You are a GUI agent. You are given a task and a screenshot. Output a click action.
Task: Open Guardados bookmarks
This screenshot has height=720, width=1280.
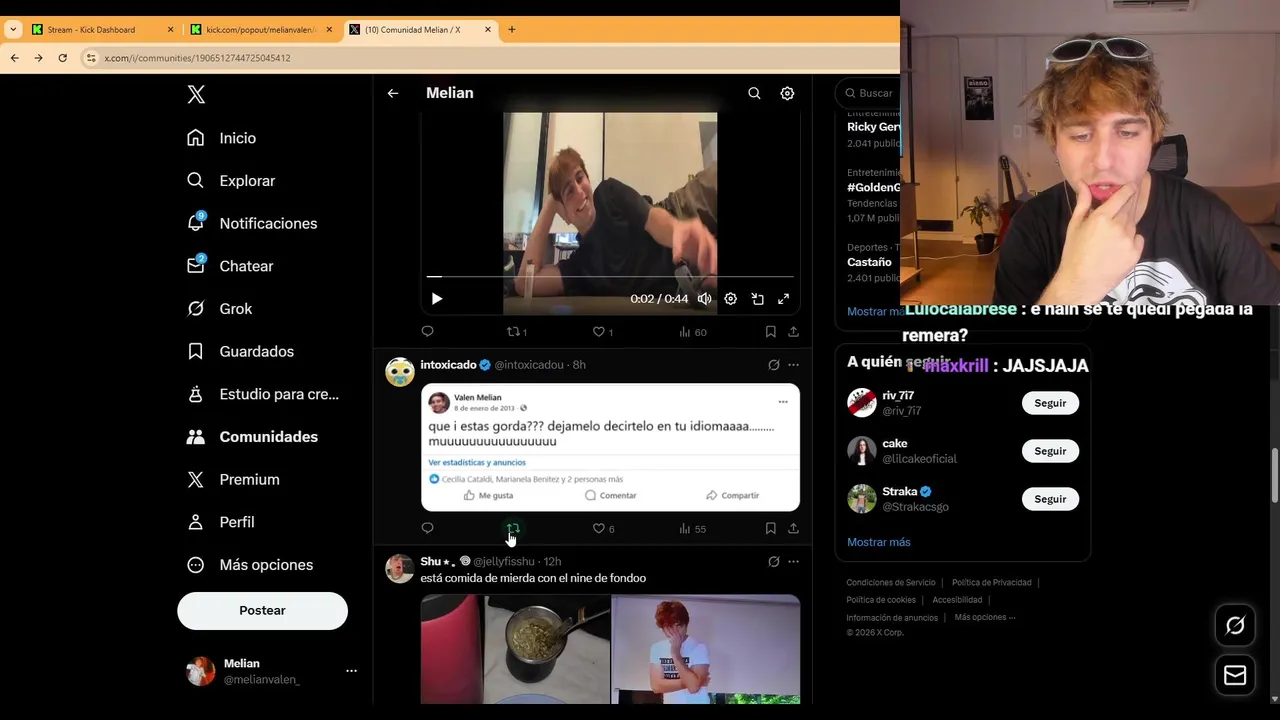click(241, 351)
